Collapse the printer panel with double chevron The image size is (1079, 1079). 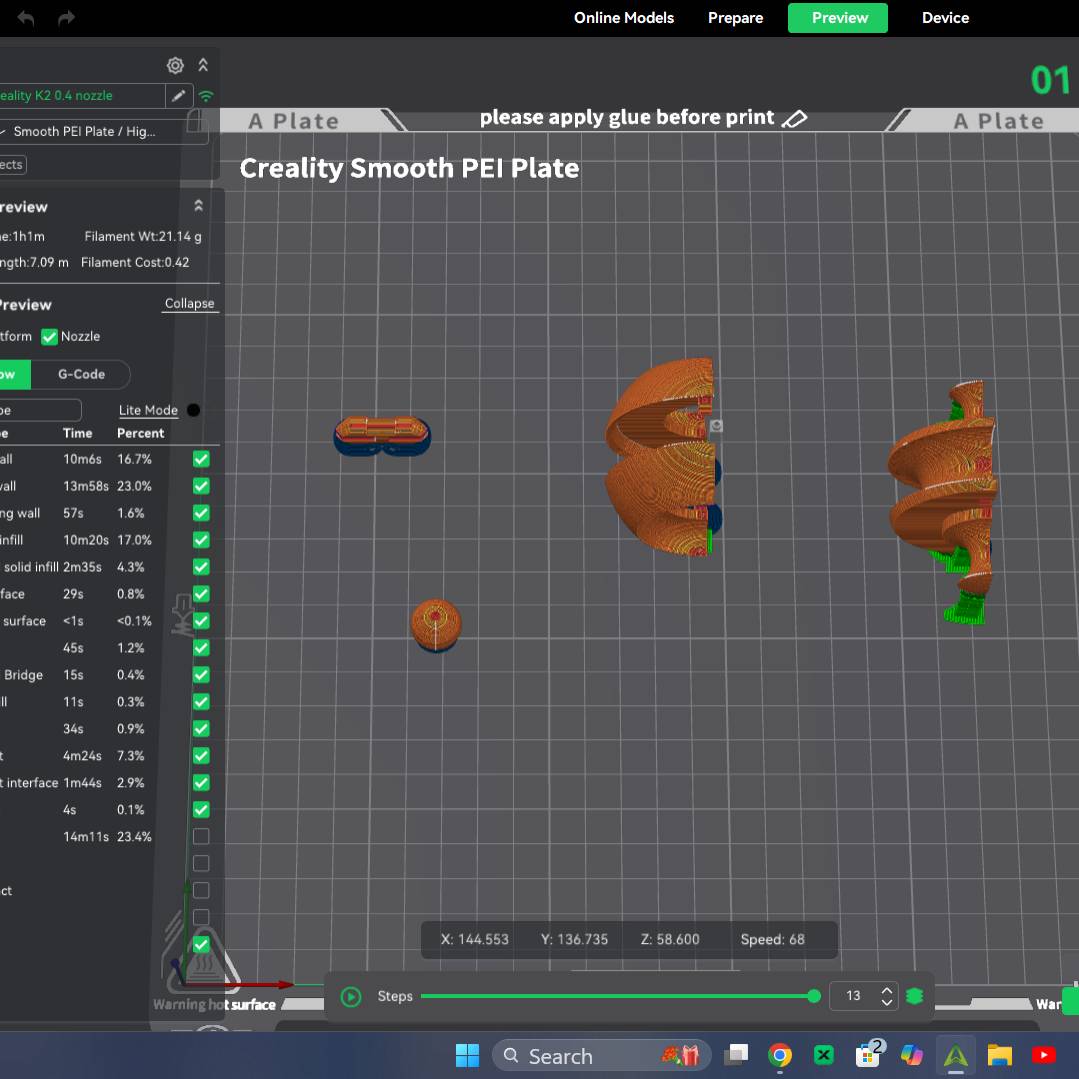point(203,66)
